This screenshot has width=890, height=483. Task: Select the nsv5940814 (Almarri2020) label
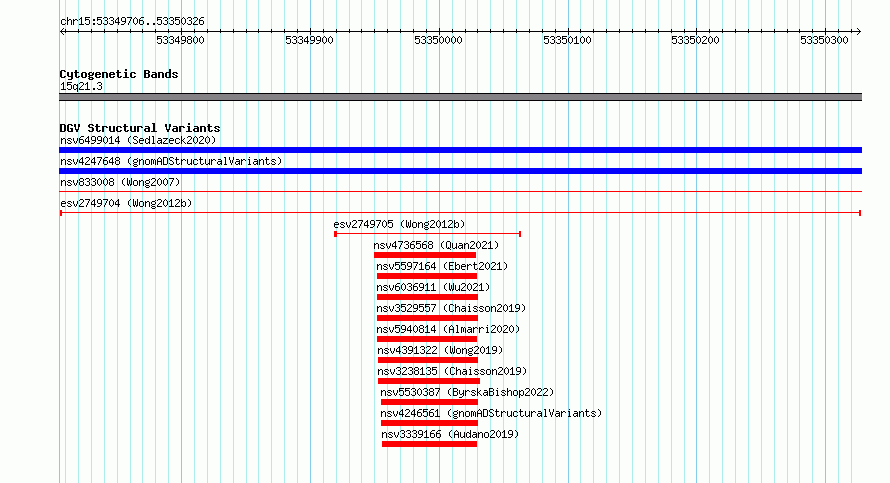pos(448,329)
